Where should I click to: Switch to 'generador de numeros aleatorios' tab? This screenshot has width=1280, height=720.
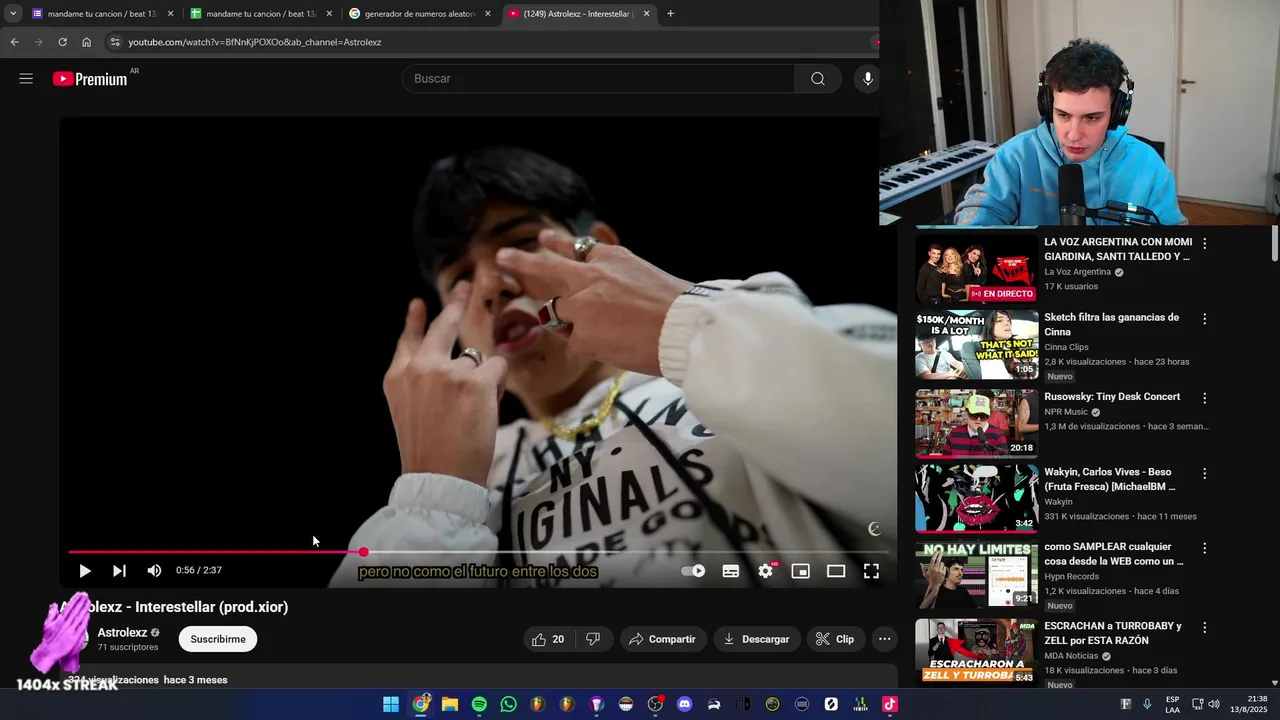pos(419,14)
